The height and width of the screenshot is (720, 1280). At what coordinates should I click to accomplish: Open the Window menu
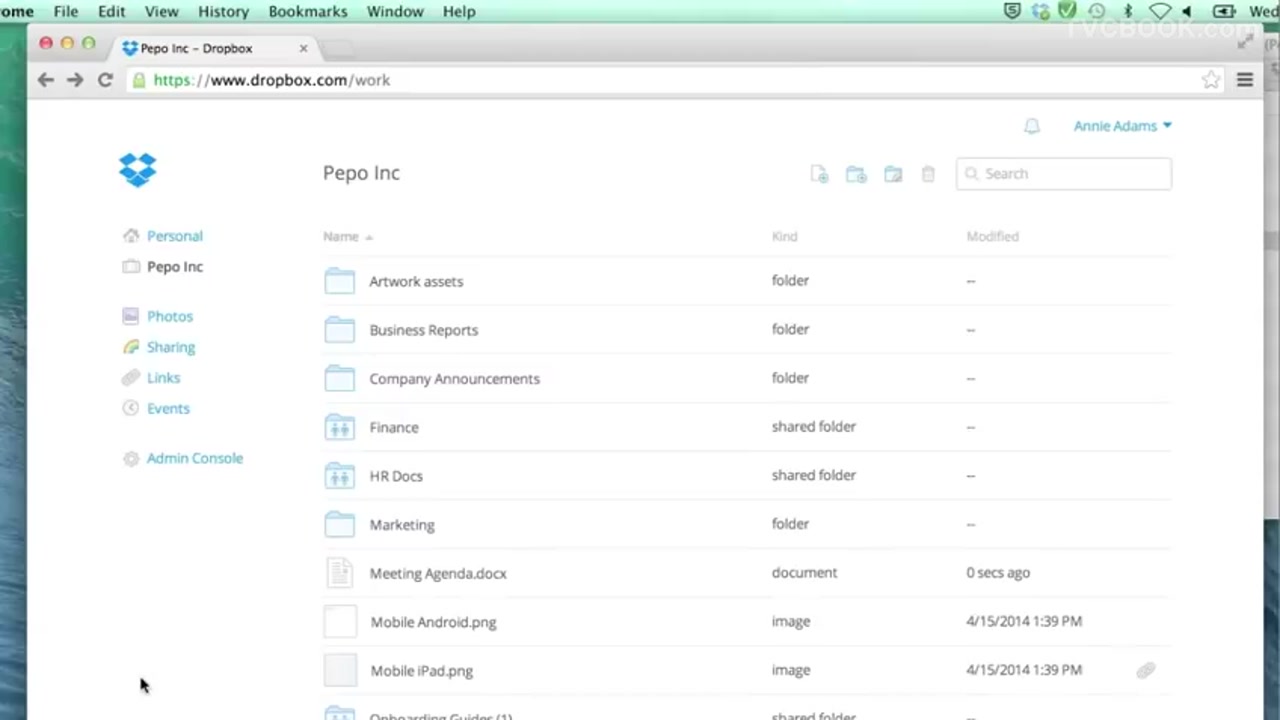(x=395, y=11)
